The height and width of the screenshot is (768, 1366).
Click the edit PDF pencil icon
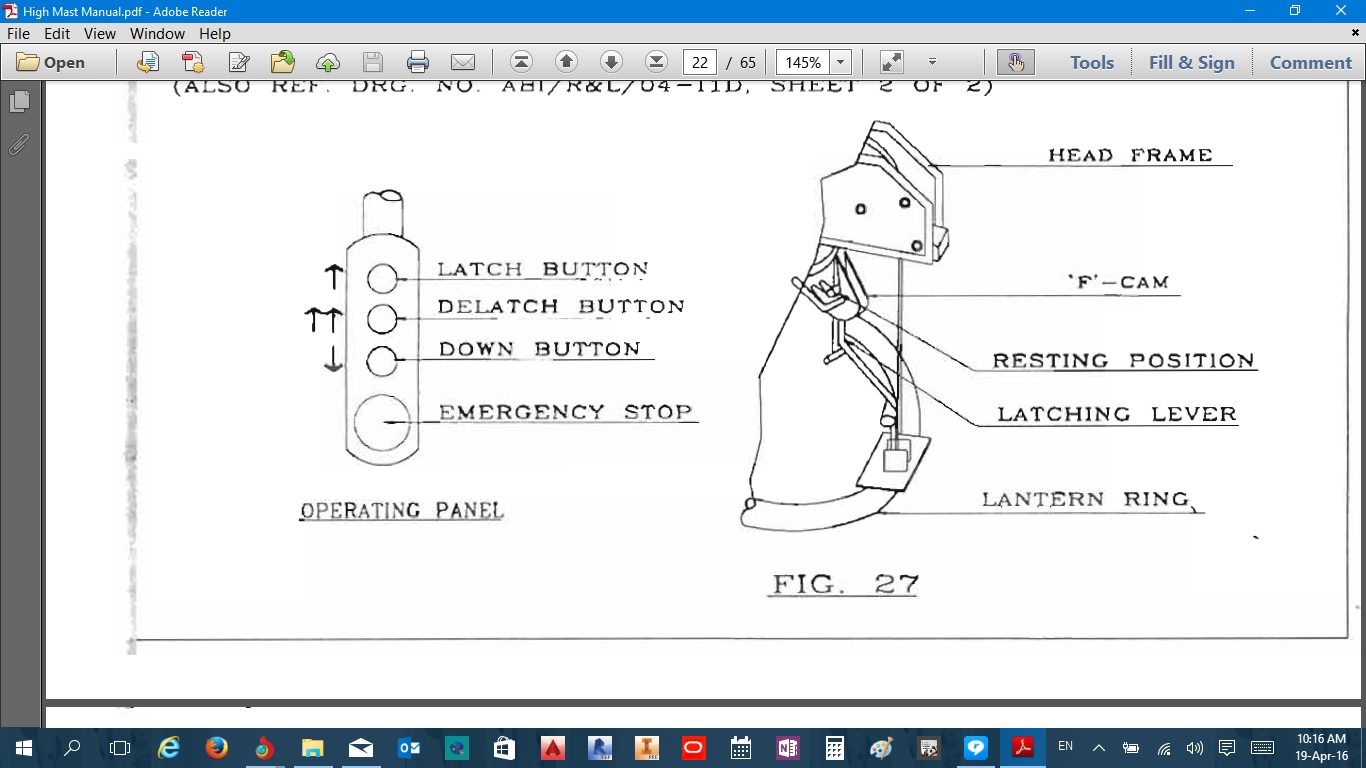239,62
